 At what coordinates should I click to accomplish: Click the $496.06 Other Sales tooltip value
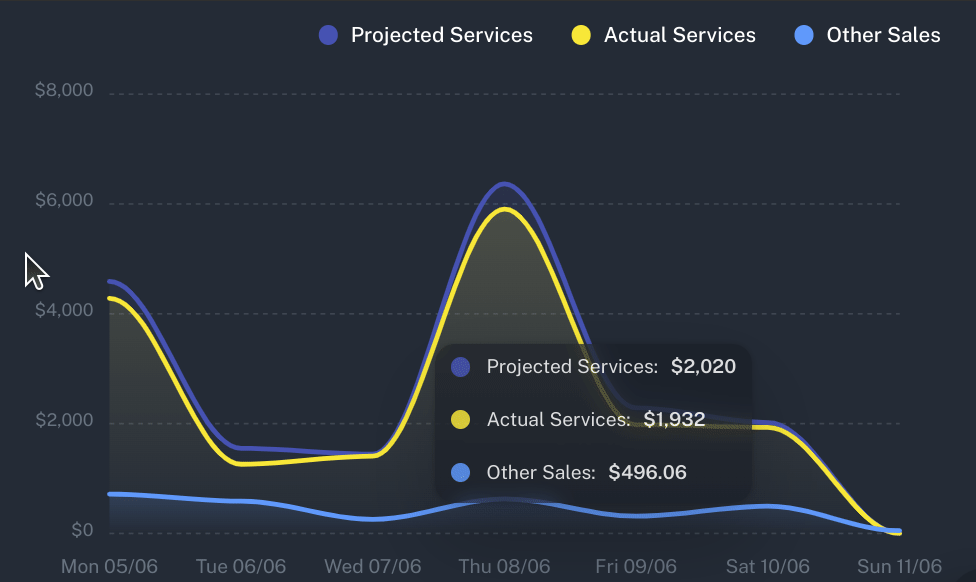coord(647,473)
